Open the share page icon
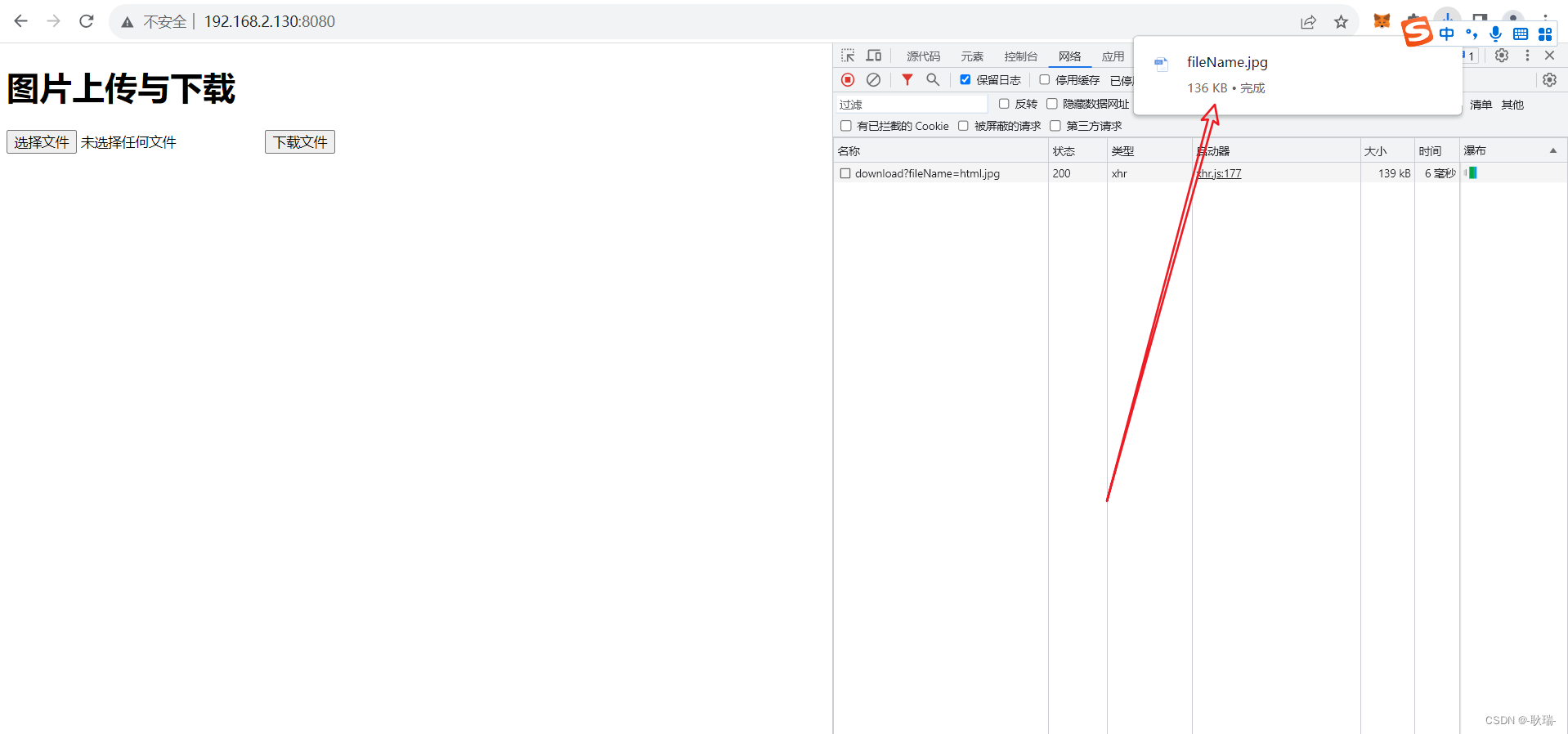Image resolution: width=1568 pixels, height=734 pixels. point(1308,22)
